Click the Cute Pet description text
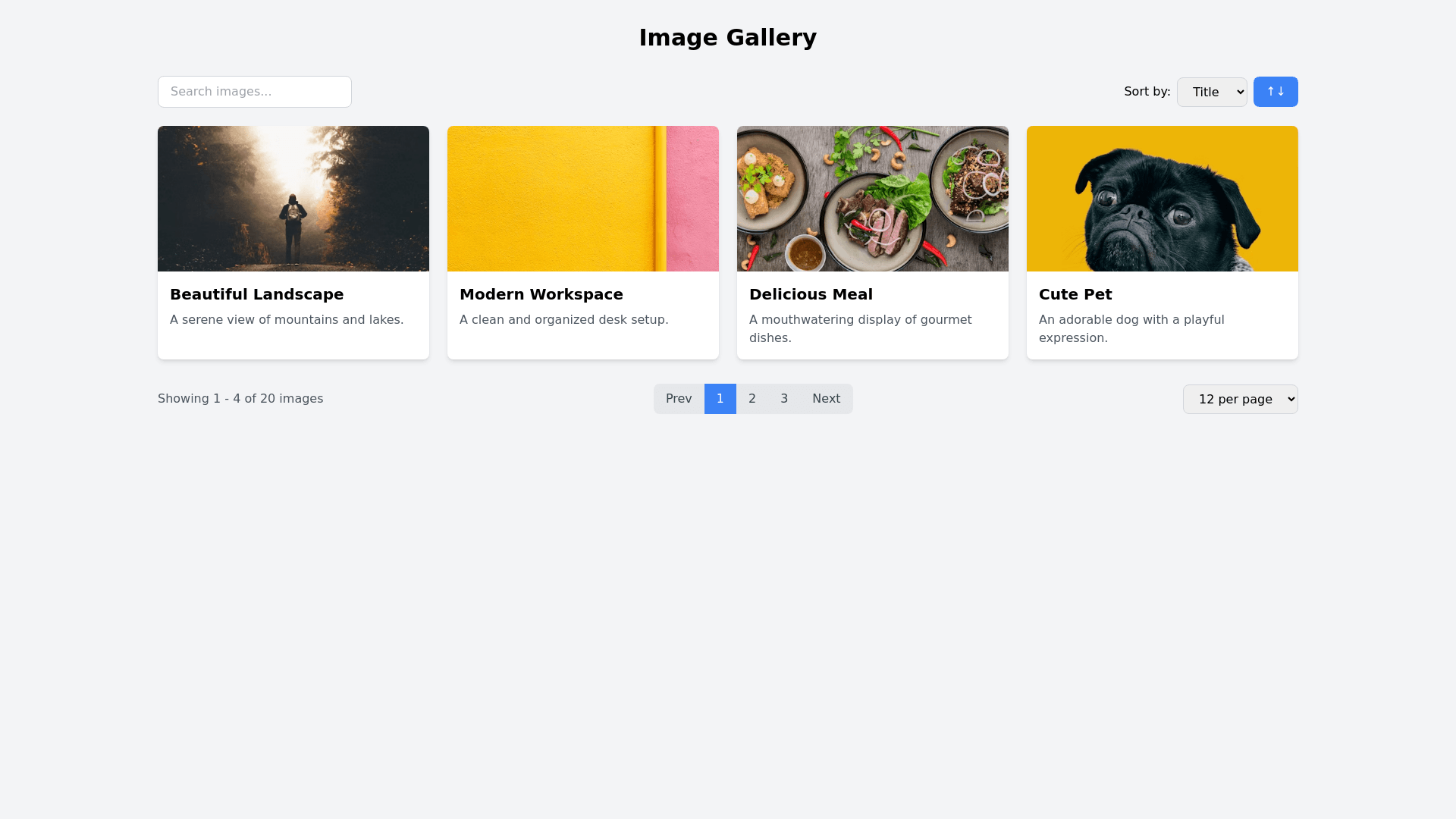 [x=1131, y=328]
